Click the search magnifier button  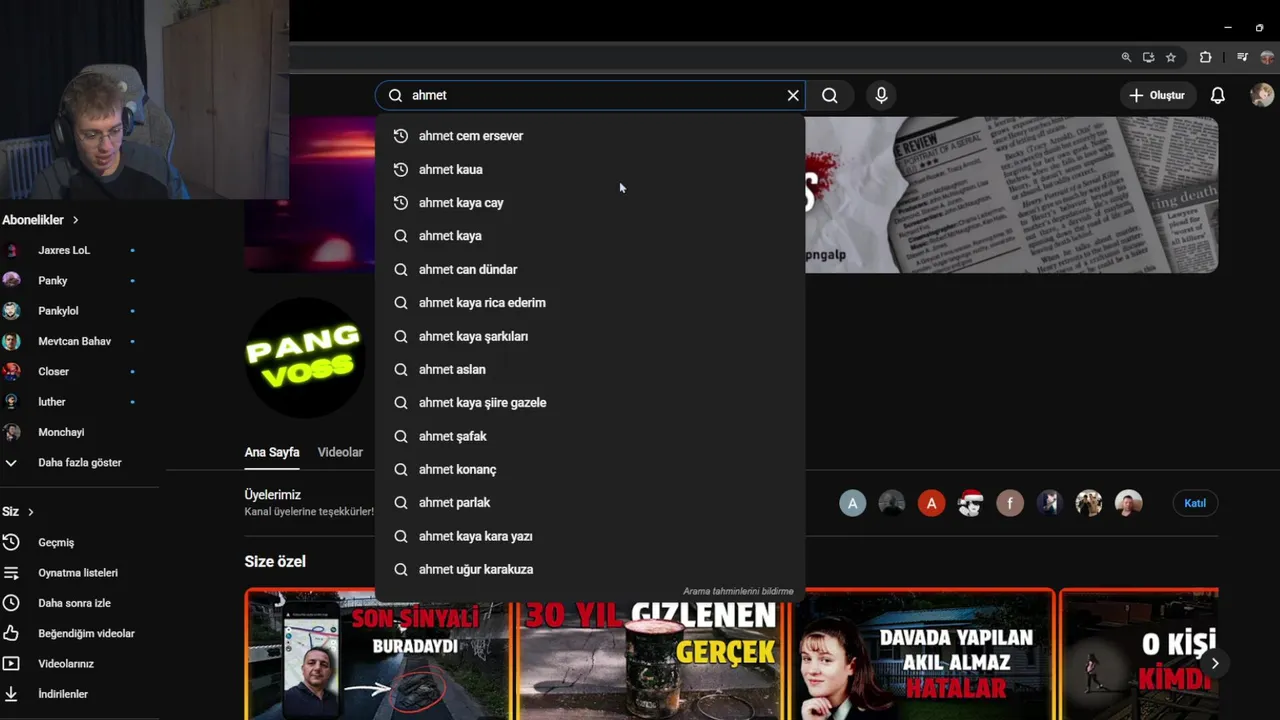tap(830, 95)
